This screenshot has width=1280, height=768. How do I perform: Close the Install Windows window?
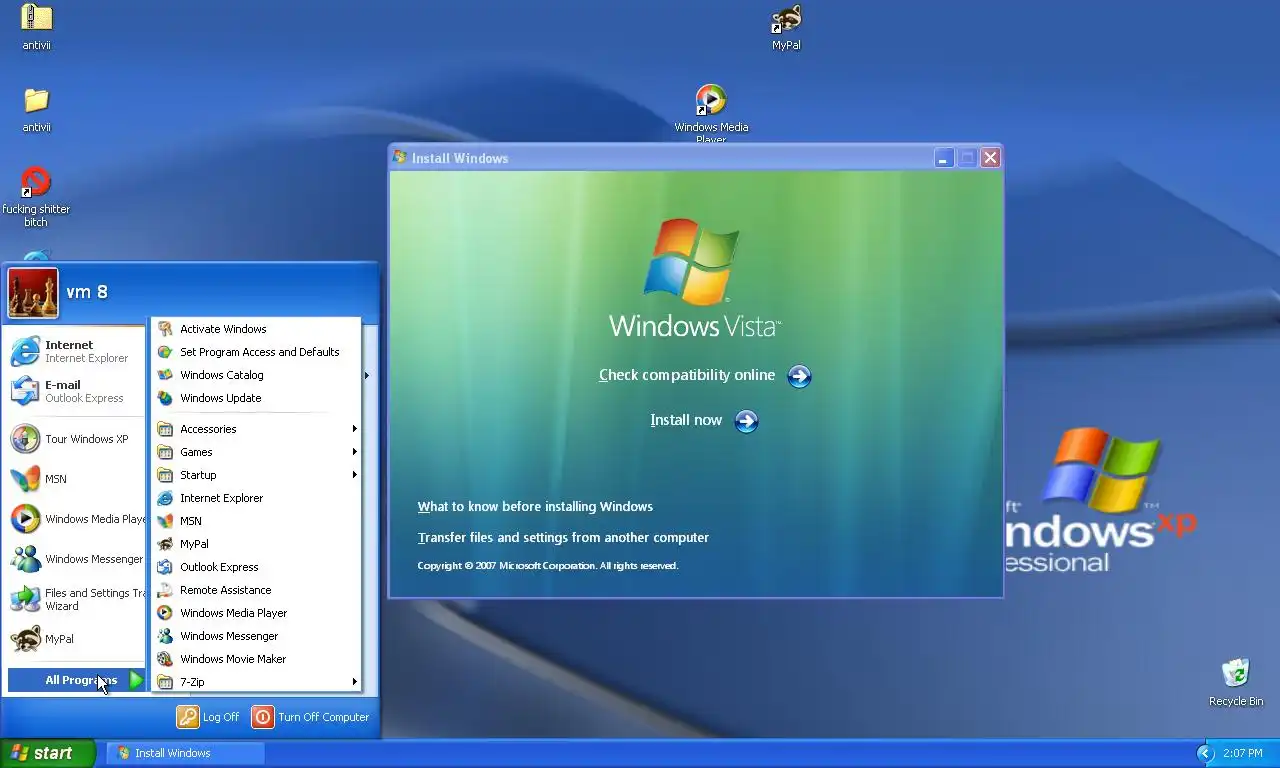(990, 158)
